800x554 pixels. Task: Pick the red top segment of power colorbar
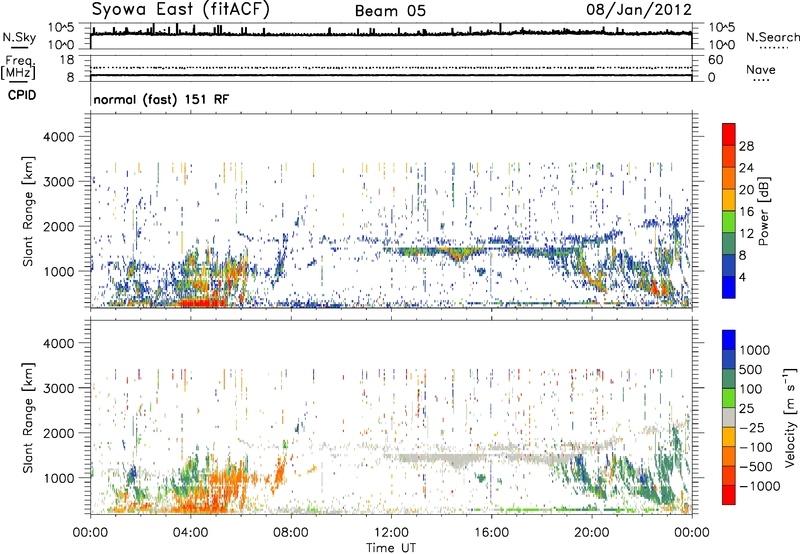[x=729, y=135]
